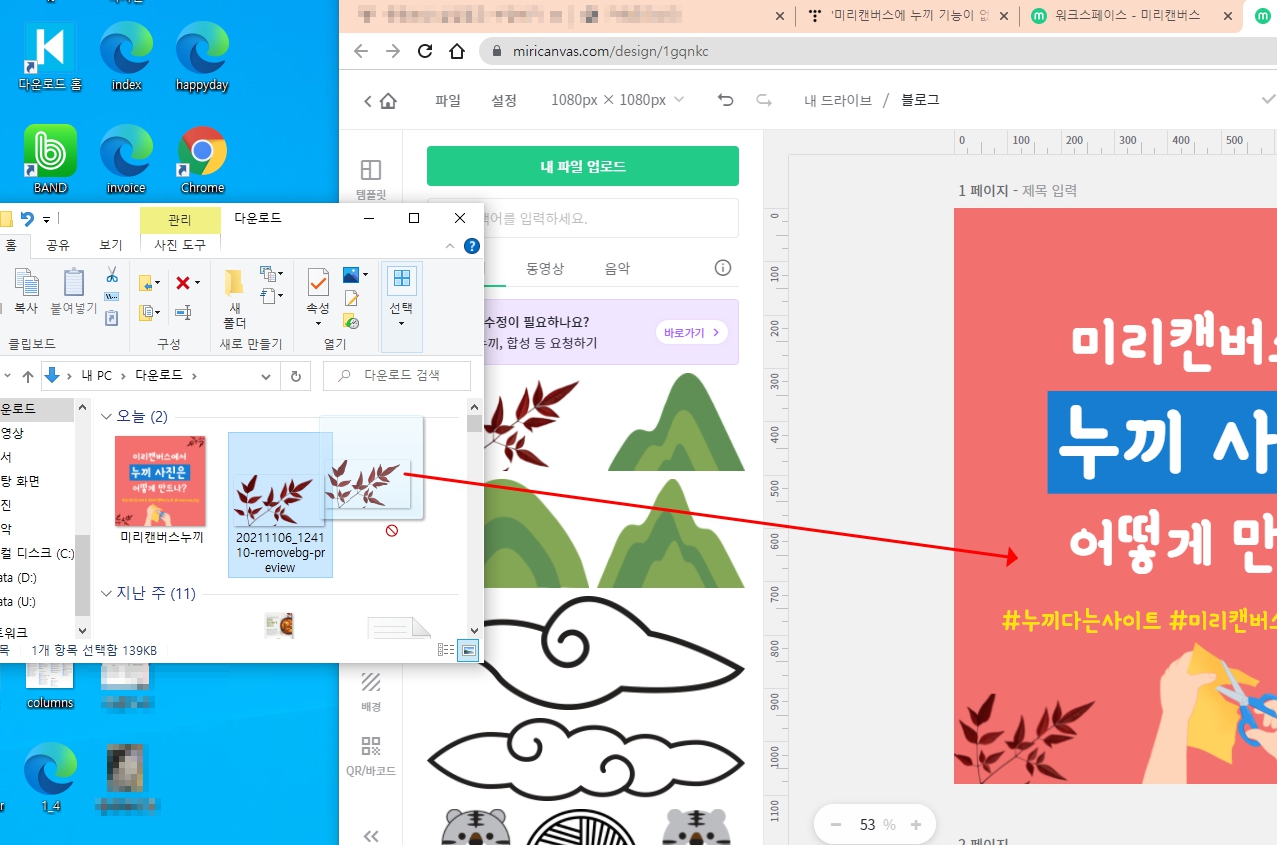Click the Explorer help question mark icon

click(472, 245)
